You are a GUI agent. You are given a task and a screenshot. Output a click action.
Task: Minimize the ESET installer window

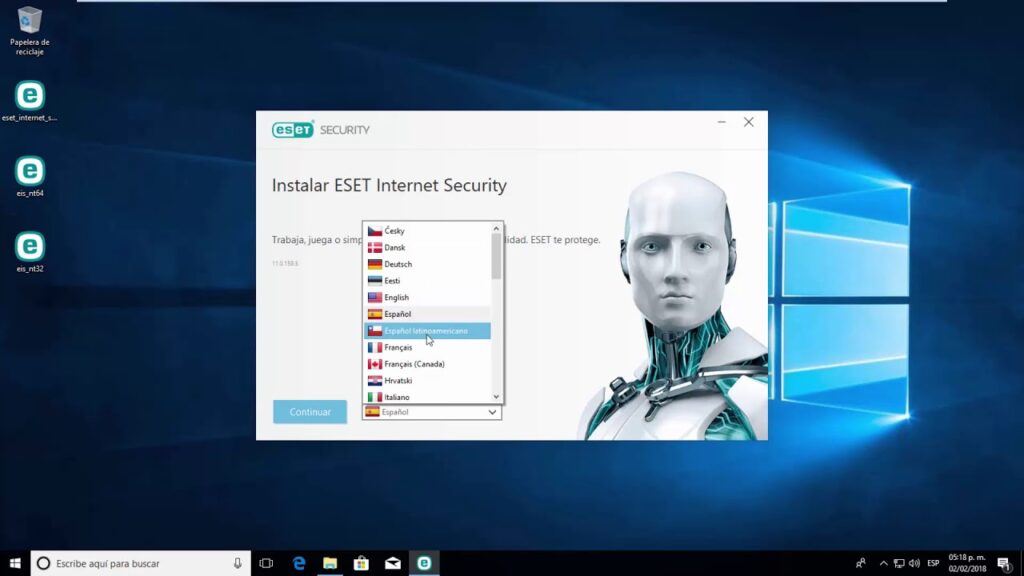tap(722, 122)
